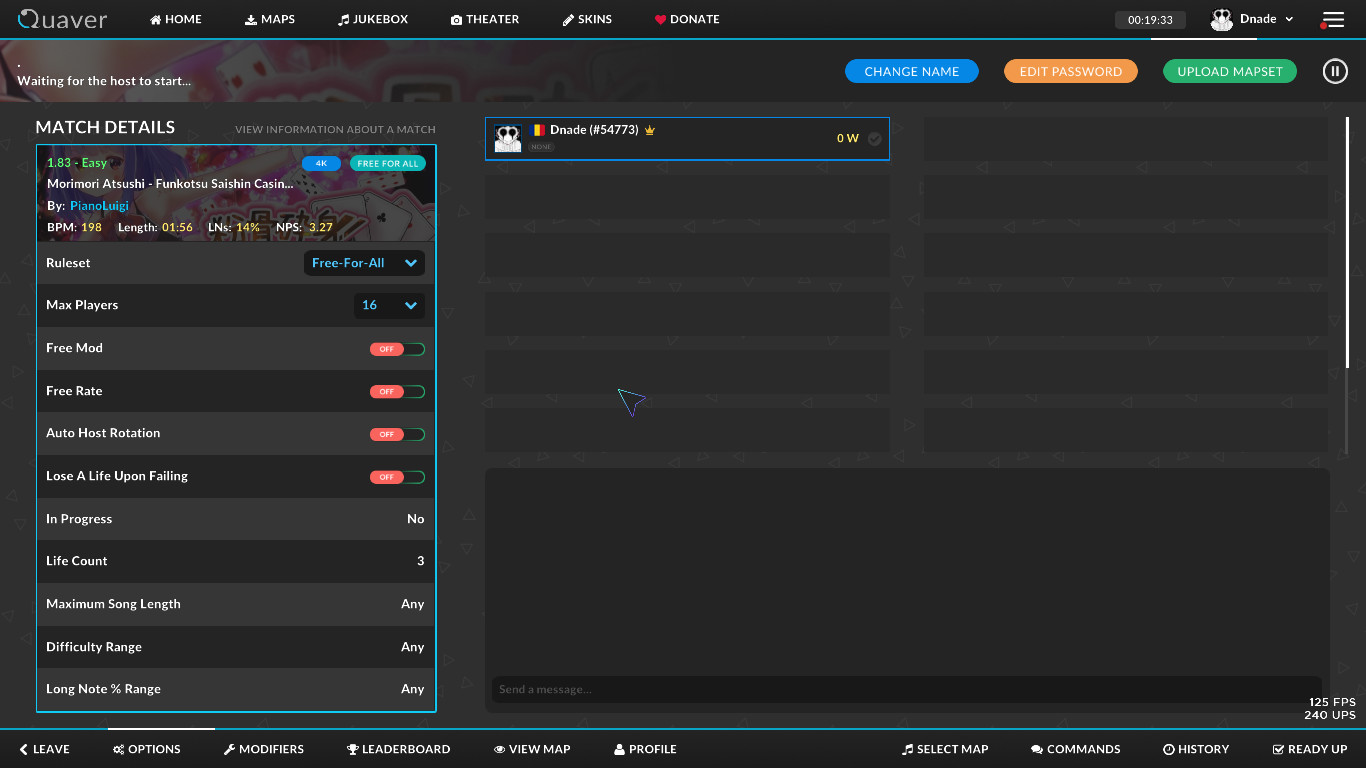Open the Jukebox from the top navigation
1366x768 pixels.
click(x=372, y=19)
